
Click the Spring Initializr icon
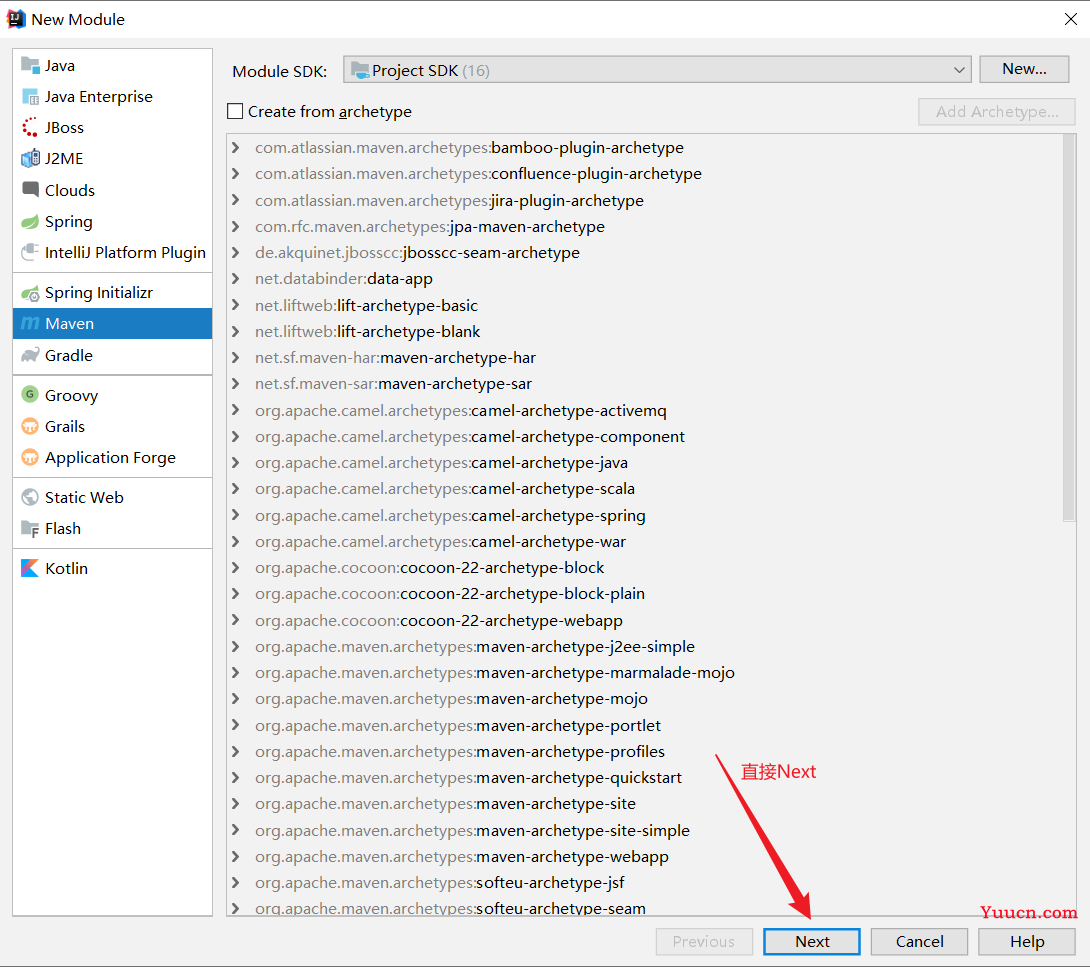pos(30,293)
